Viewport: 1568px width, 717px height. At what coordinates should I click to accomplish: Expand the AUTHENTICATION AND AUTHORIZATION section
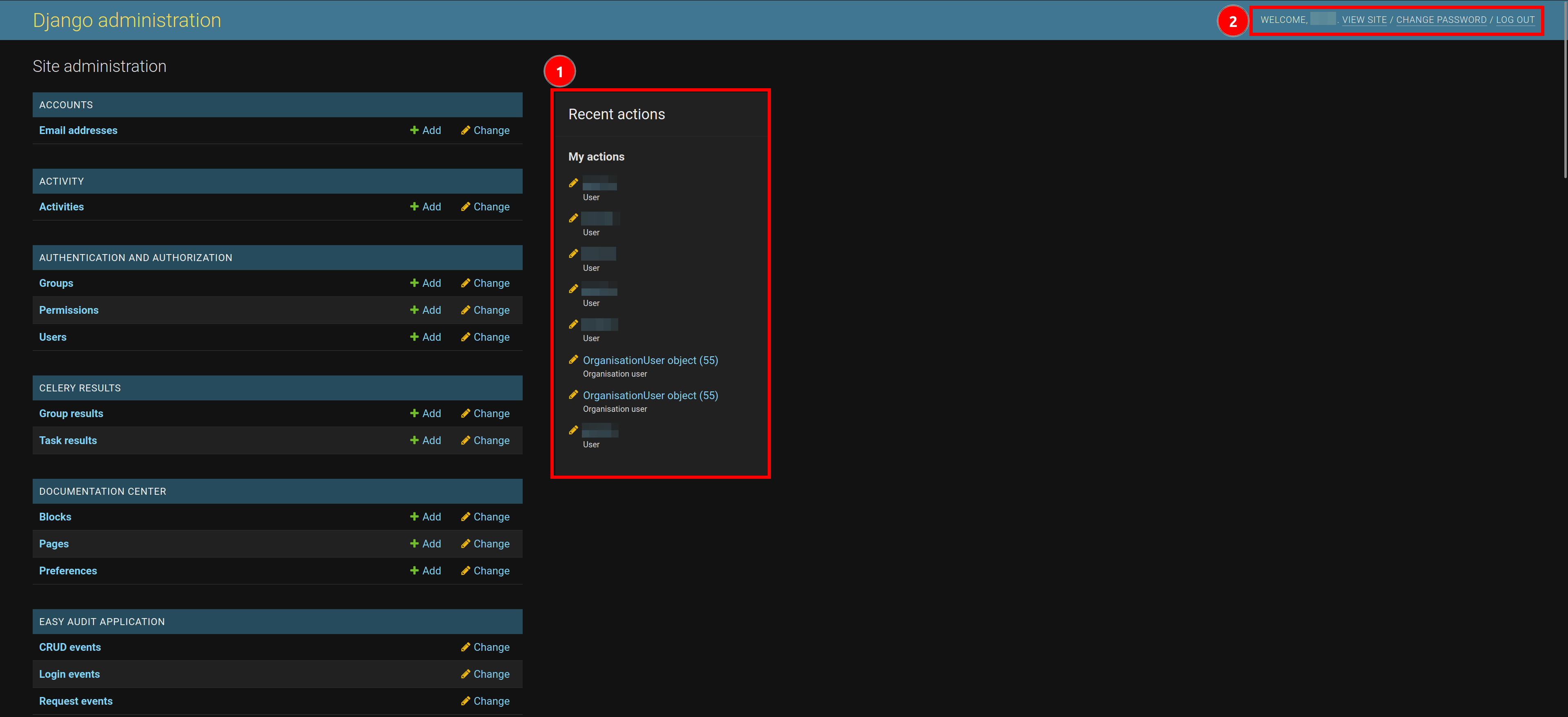click(135, 257)
